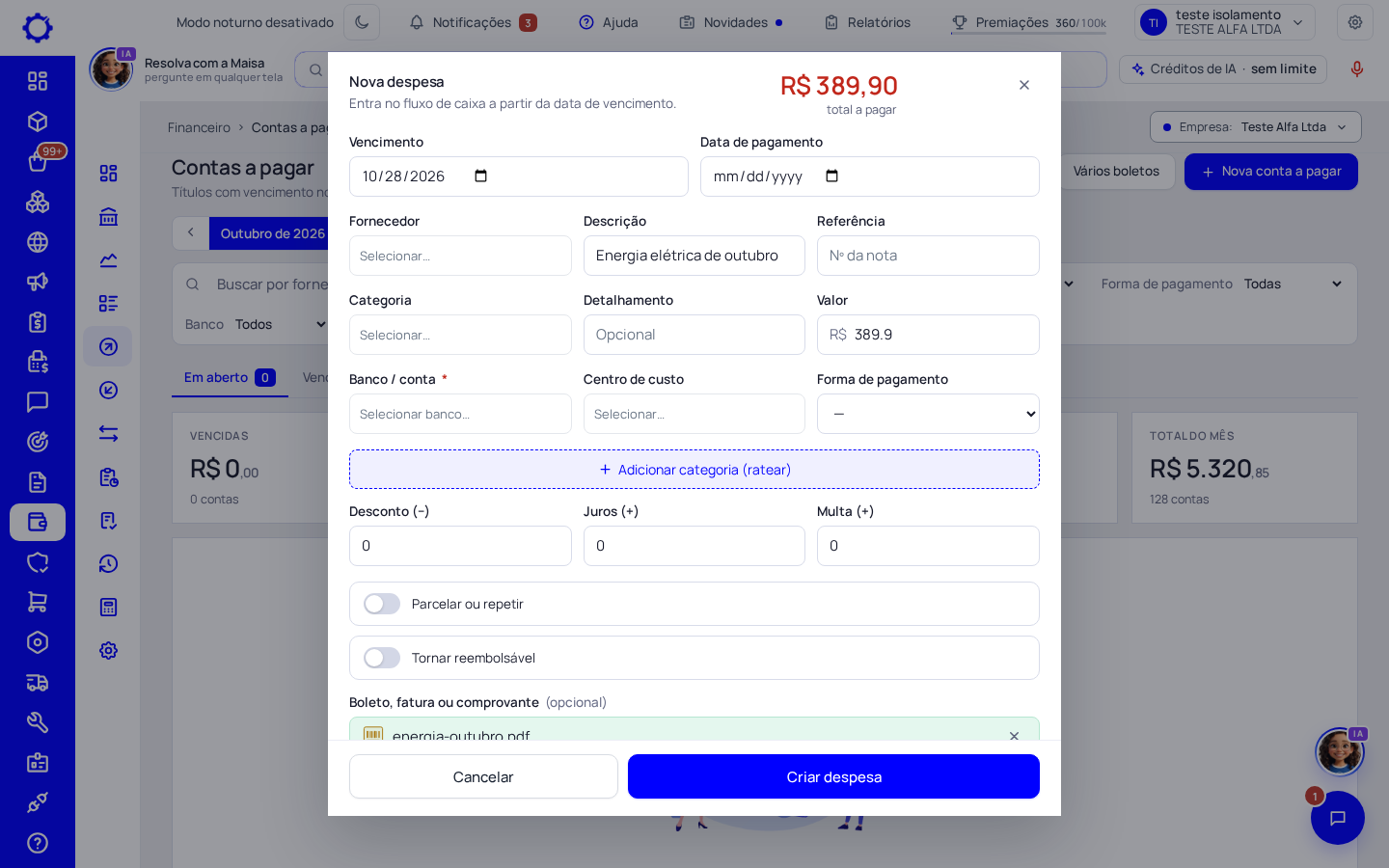The height and width of the screenshot is (868, 1389).
Task: Enable Tornar reembolsável switch
Action: [x=382, y=658]
